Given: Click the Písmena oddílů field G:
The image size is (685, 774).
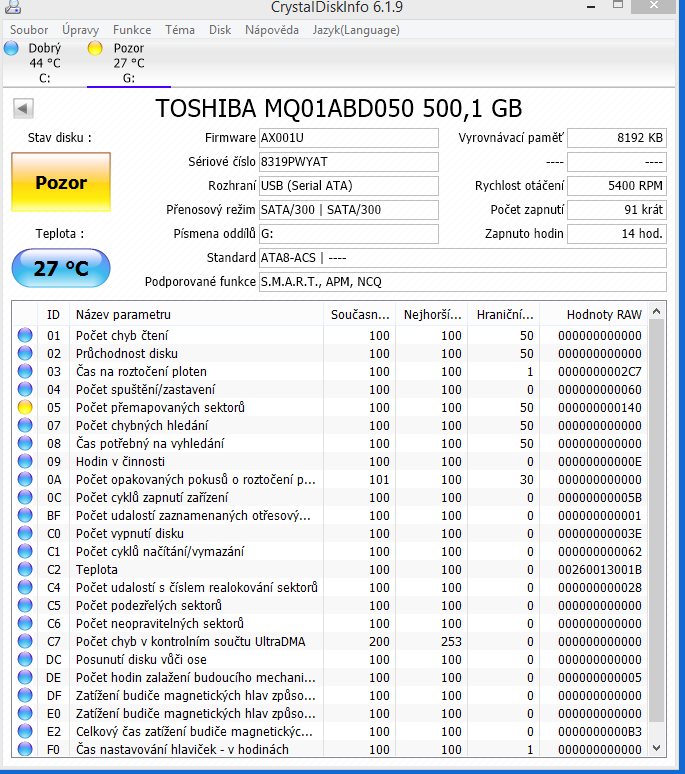Looking at the screenshot, I should tap(349, 233).
